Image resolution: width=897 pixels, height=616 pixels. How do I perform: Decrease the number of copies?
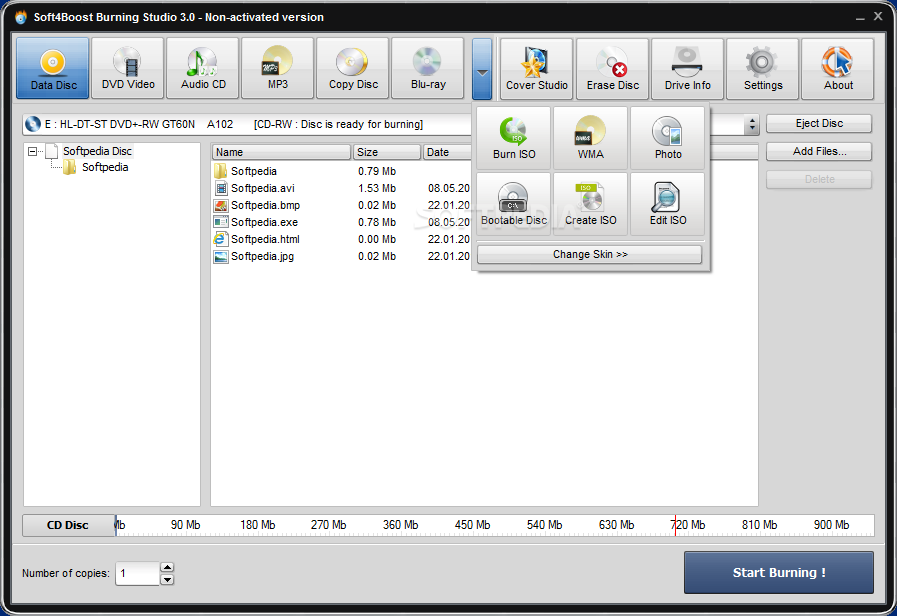click(x=167, y=579)
